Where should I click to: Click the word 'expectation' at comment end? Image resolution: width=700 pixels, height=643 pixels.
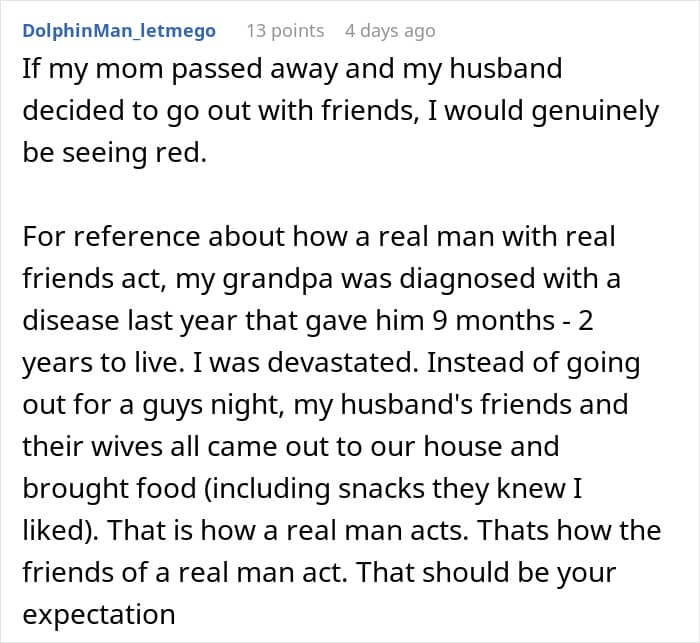[x=98, y=612]
